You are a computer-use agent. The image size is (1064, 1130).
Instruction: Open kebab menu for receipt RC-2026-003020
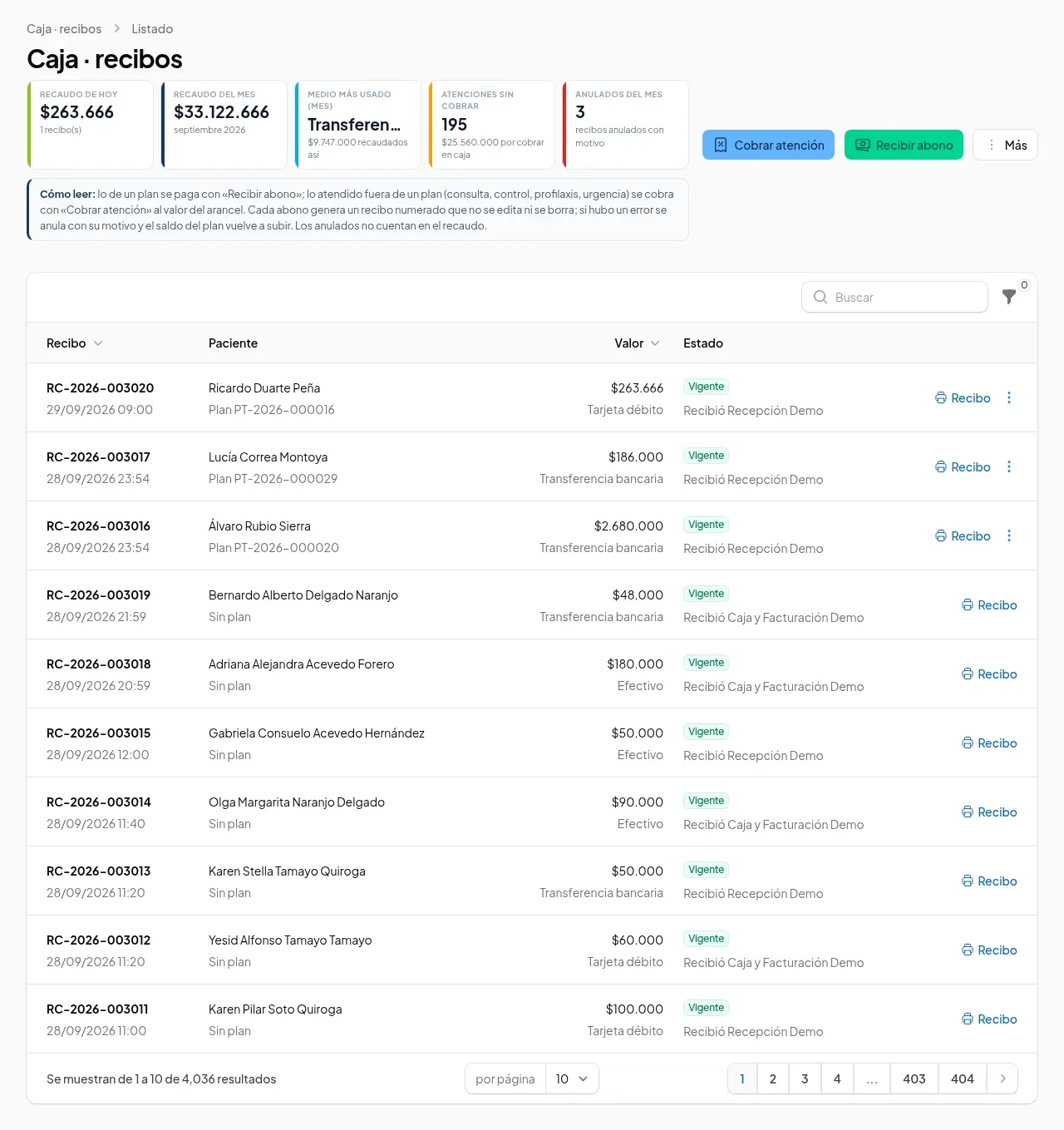[x=1009, y=397]
